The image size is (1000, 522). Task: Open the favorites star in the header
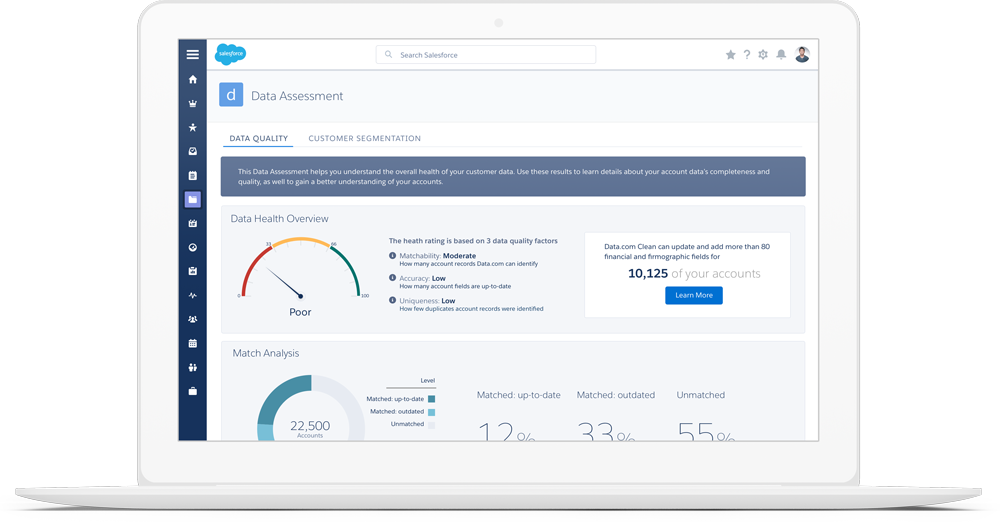[730, 55]
